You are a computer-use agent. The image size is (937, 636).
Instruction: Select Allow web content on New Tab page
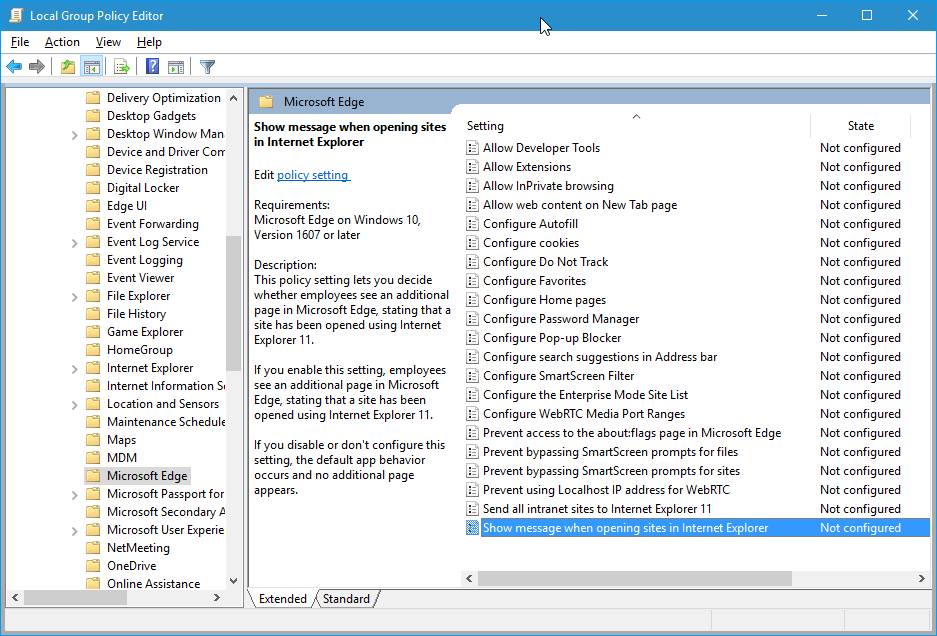point(580,205)
